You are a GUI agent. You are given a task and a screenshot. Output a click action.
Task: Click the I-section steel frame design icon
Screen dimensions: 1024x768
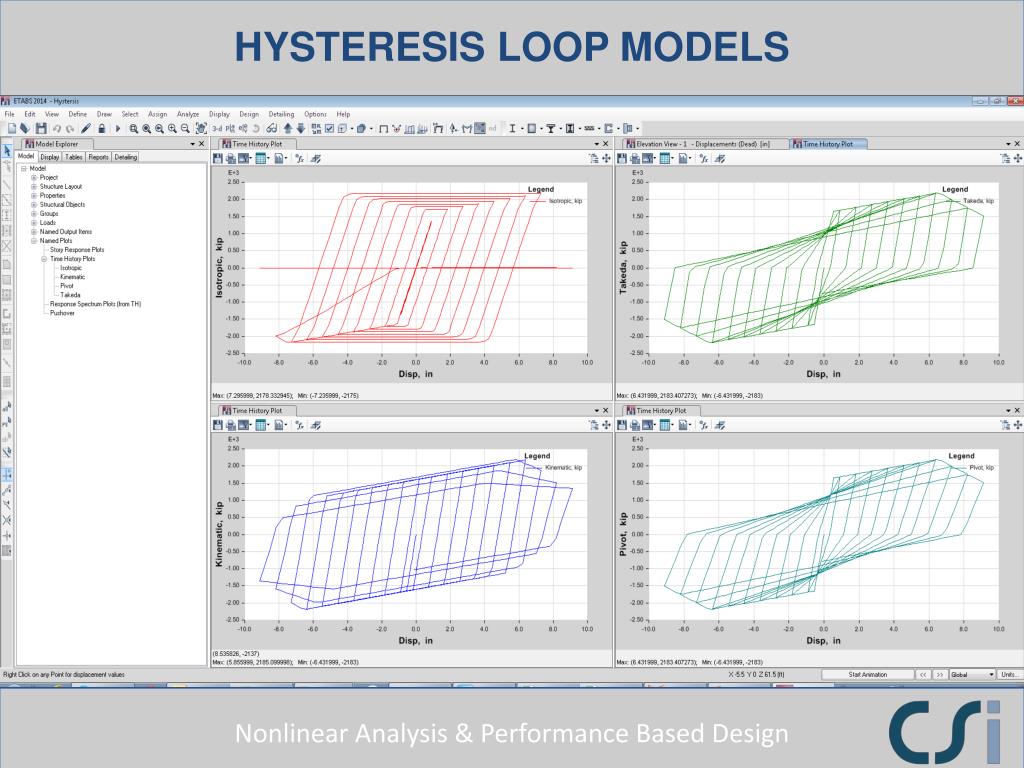point(512,129)
